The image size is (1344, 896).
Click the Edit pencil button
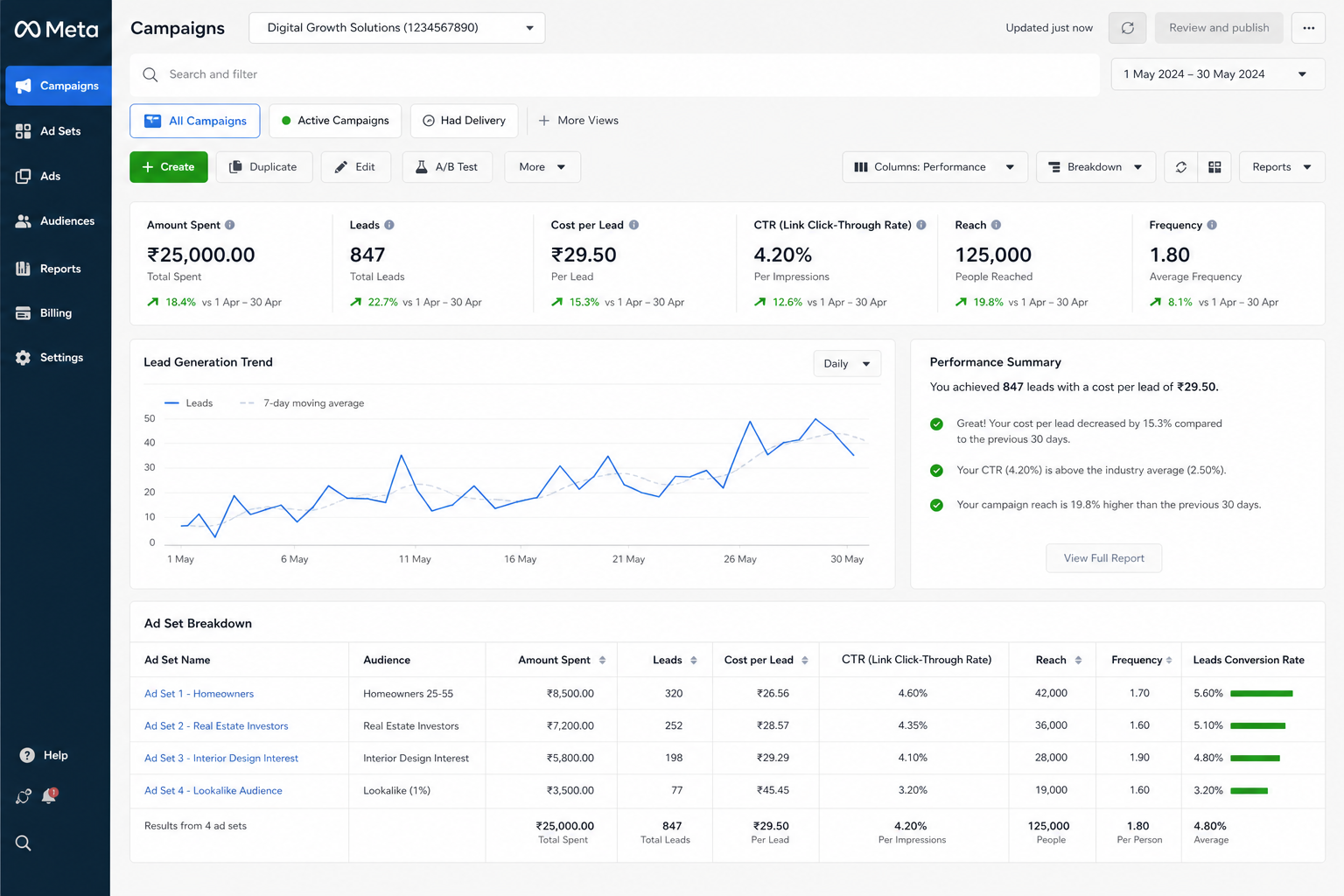356,167
